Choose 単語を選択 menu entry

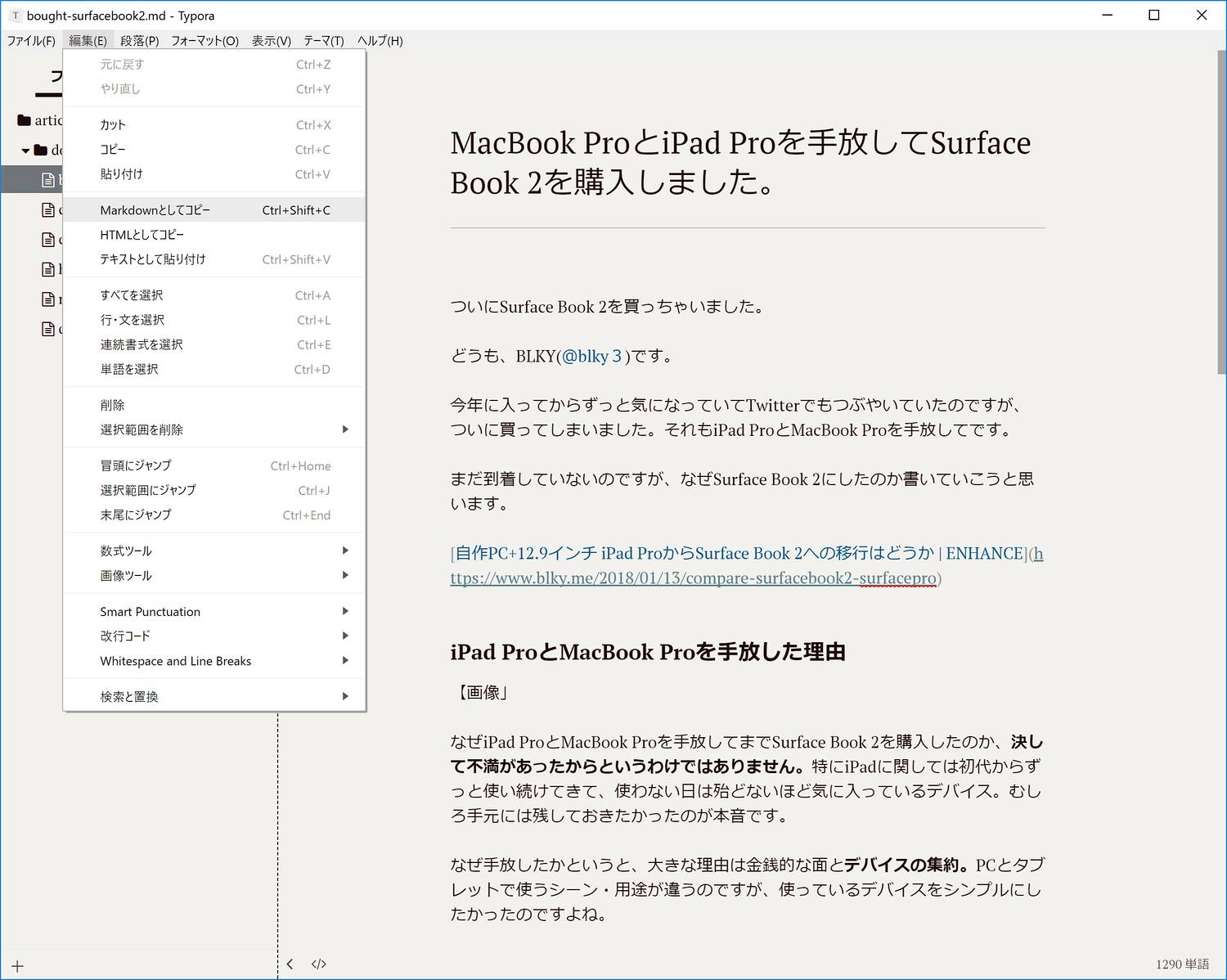(x=214, y=368)
